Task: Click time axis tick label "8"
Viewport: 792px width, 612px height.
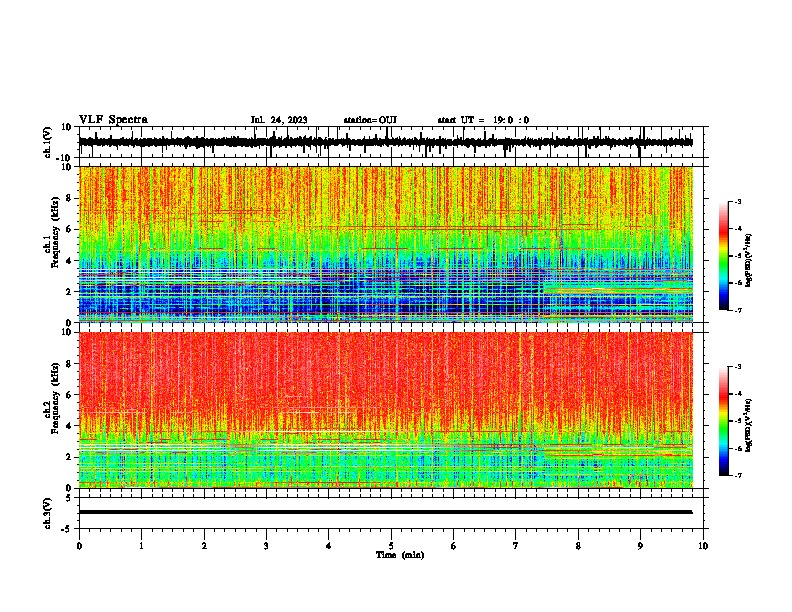Action: 578,546
